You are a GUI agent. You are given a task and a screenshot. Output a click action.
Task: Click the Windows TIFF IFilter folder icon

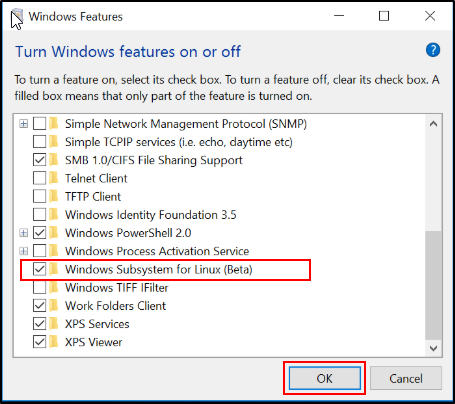pos(54,287)
